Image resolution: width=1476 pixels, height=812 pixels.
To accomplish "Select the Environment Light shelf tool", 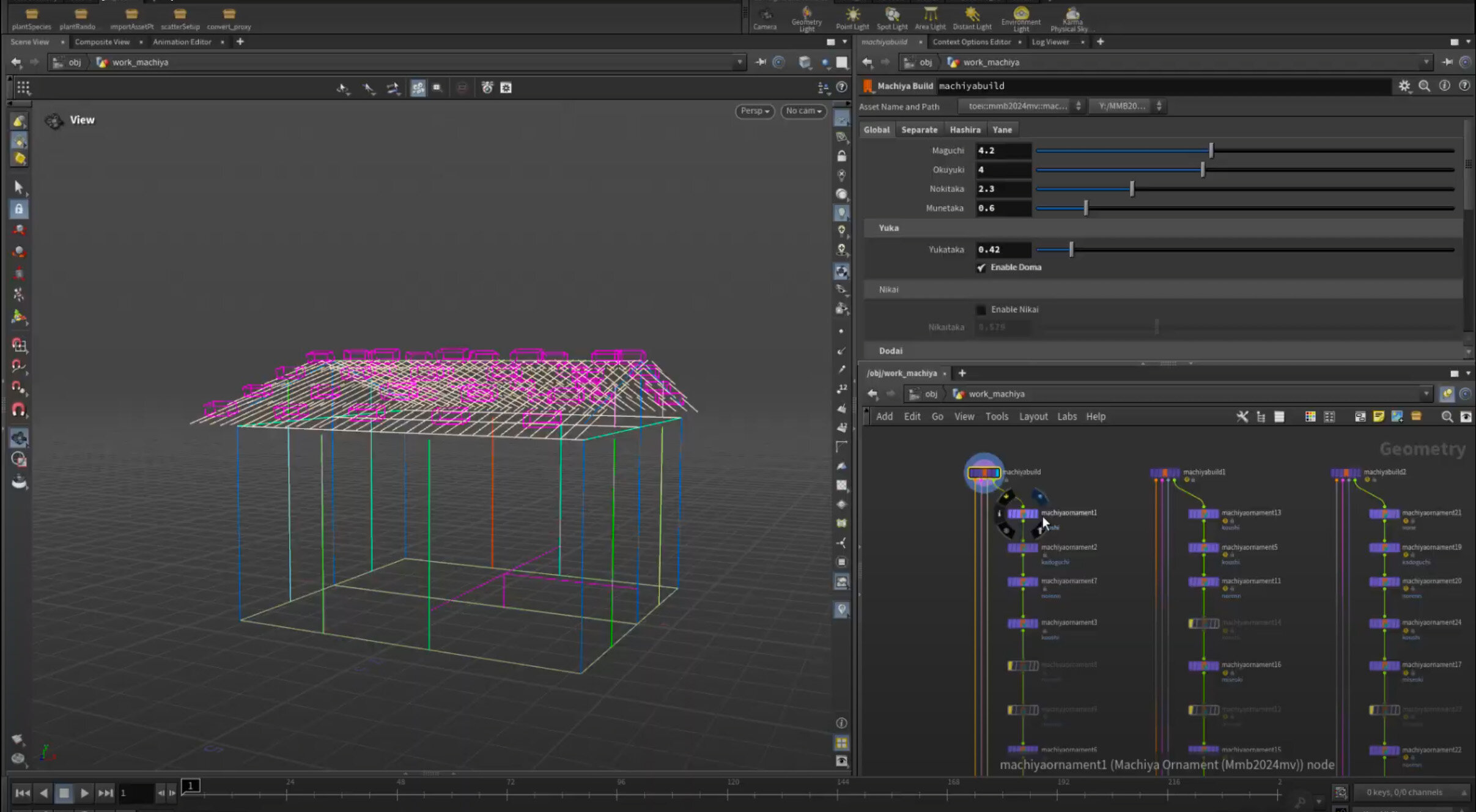I will (1020, 17).
